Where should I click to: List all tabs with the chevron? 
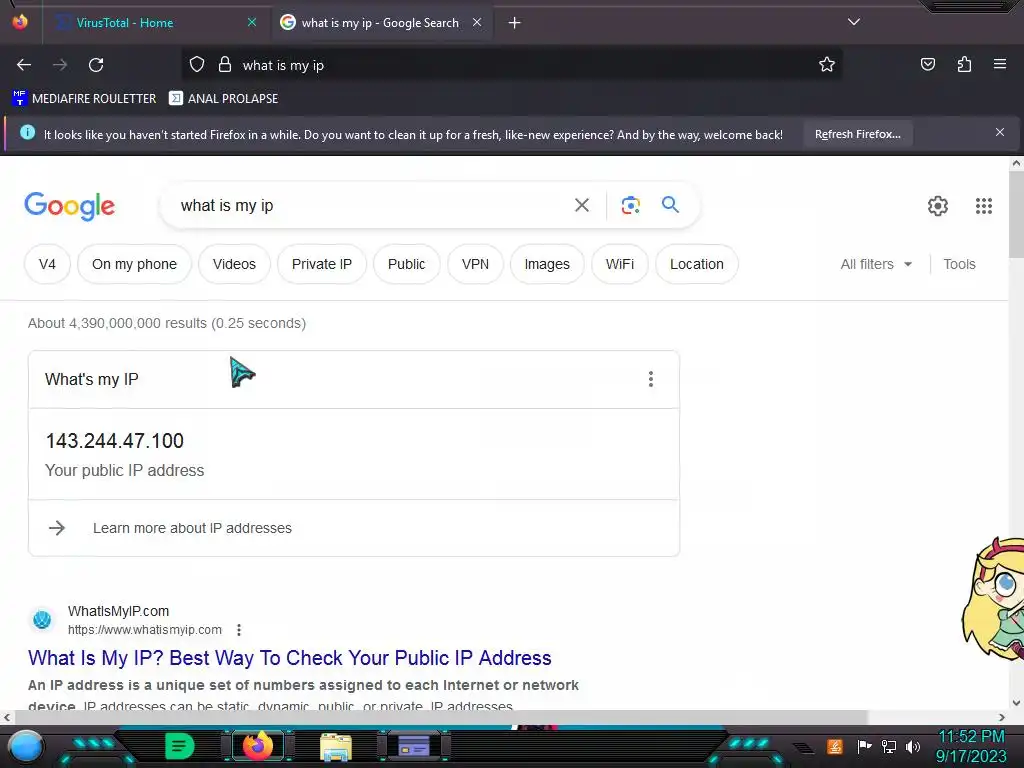pos(854,22)
